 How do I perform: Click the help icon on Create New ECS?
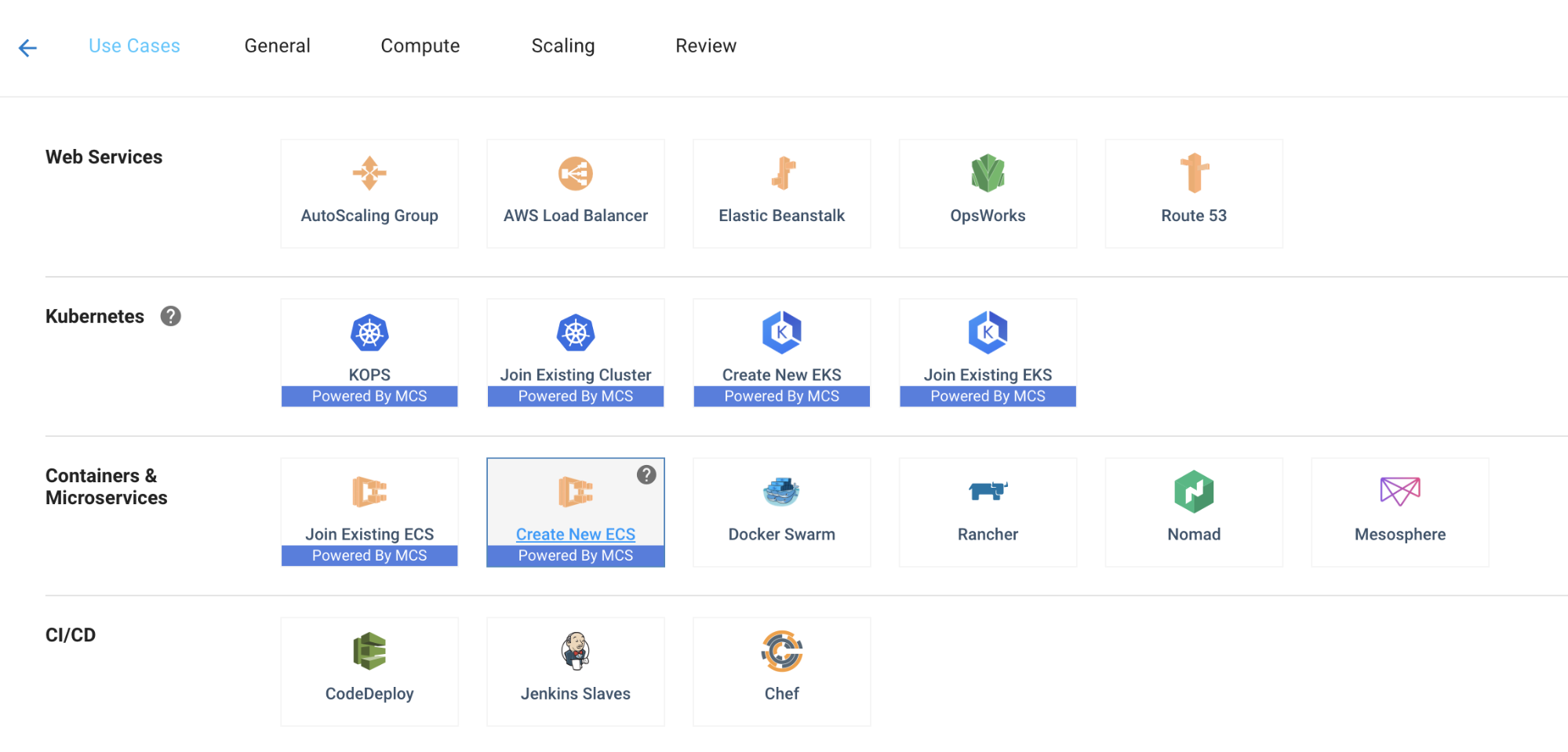[x=646, y=474]
